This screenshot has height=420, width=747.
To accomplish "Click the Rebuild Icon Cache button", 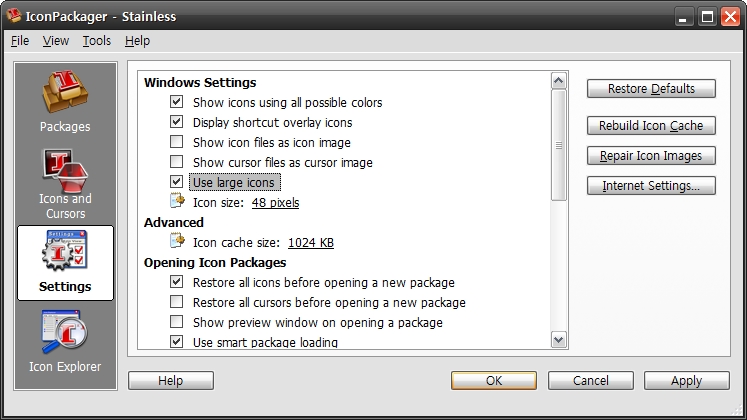I will pyautogui.click(x=651, y=126).
